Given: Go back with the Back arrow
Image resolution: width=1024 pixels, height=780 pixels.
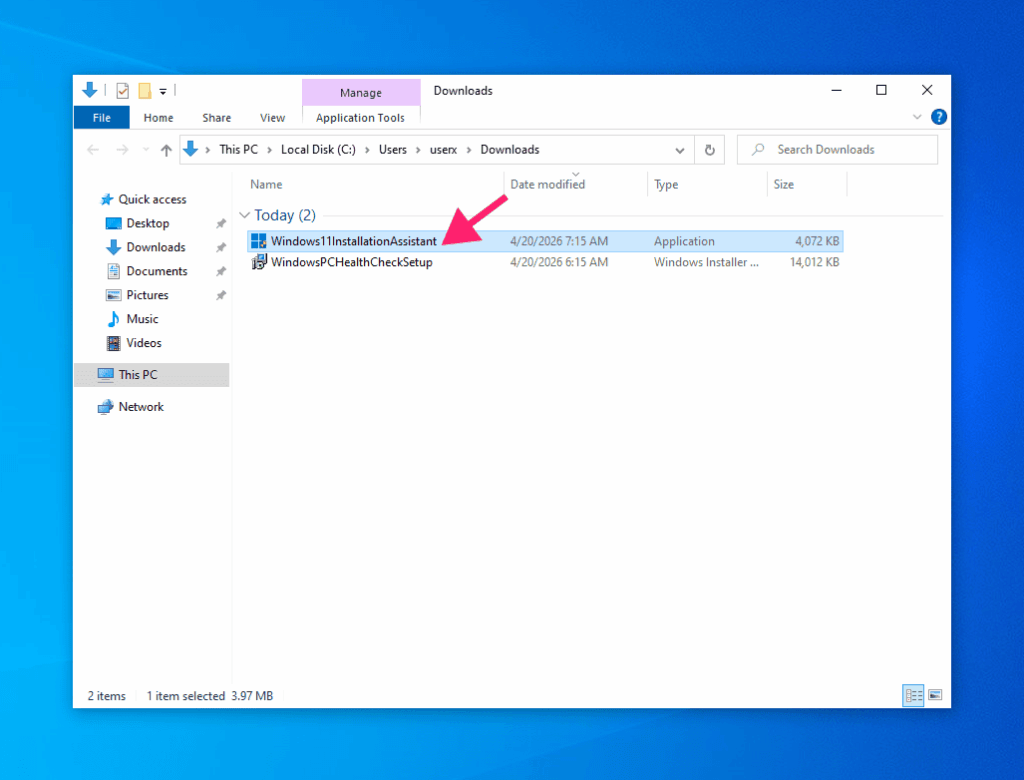Looking at the screenshot, I should pos(93,150).
